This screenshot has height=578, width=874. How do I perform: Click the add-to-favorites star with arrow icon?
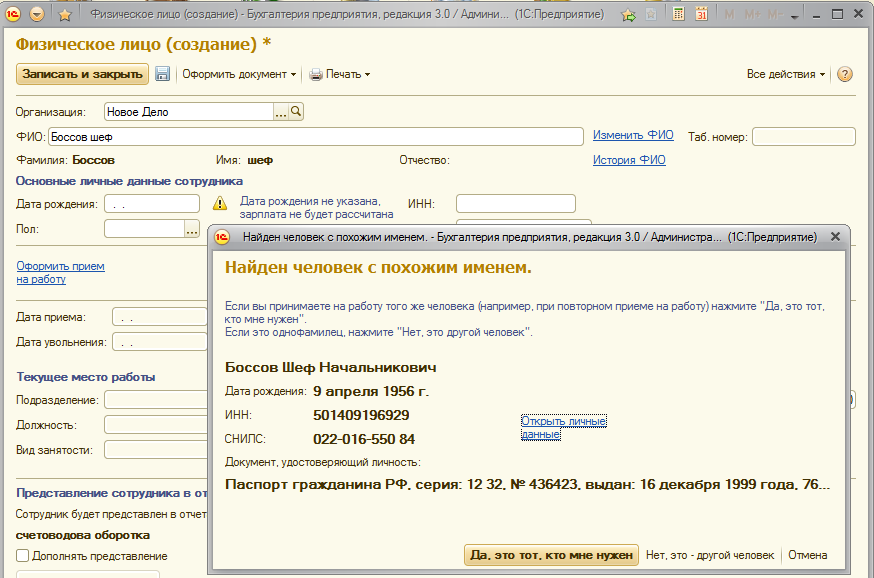628,15
